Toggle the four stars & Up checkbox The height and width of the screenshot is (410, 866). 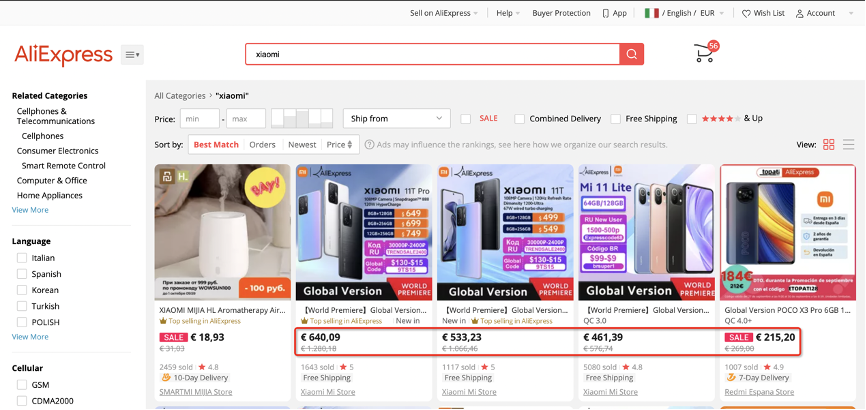[692, 119]
